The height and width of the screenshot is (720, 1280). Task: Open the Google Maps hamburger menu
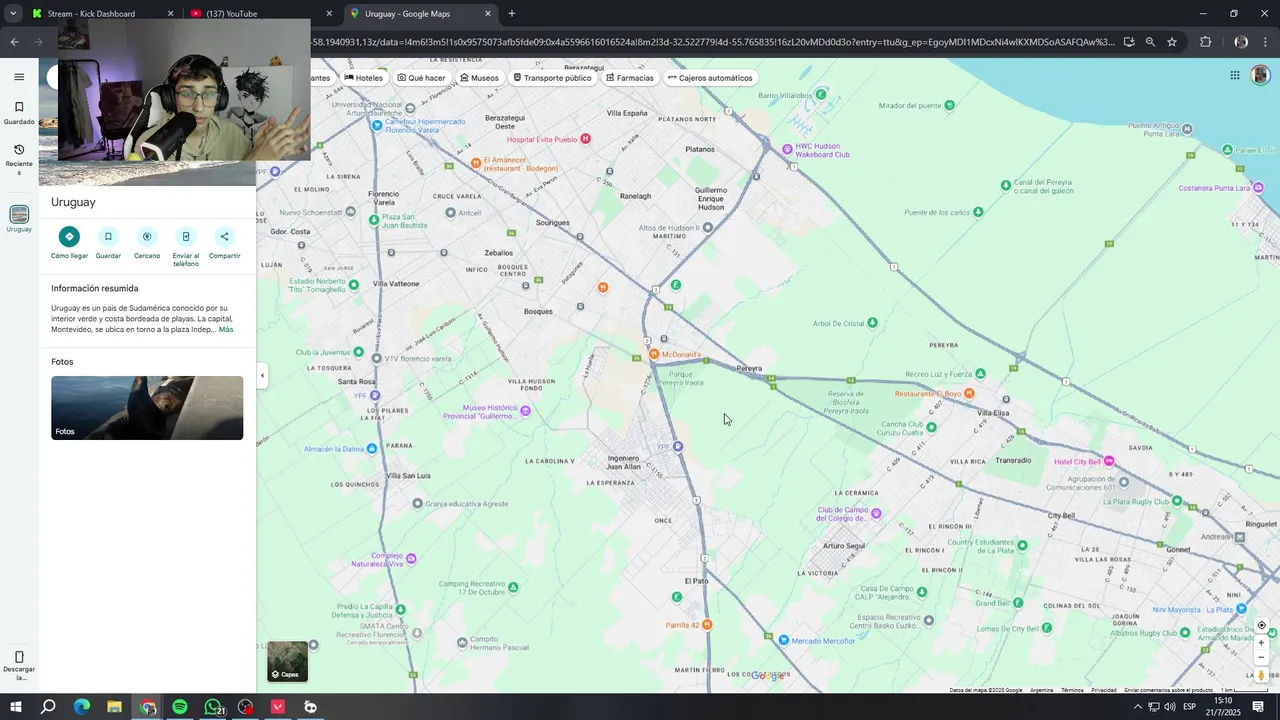tap(19, 77)
